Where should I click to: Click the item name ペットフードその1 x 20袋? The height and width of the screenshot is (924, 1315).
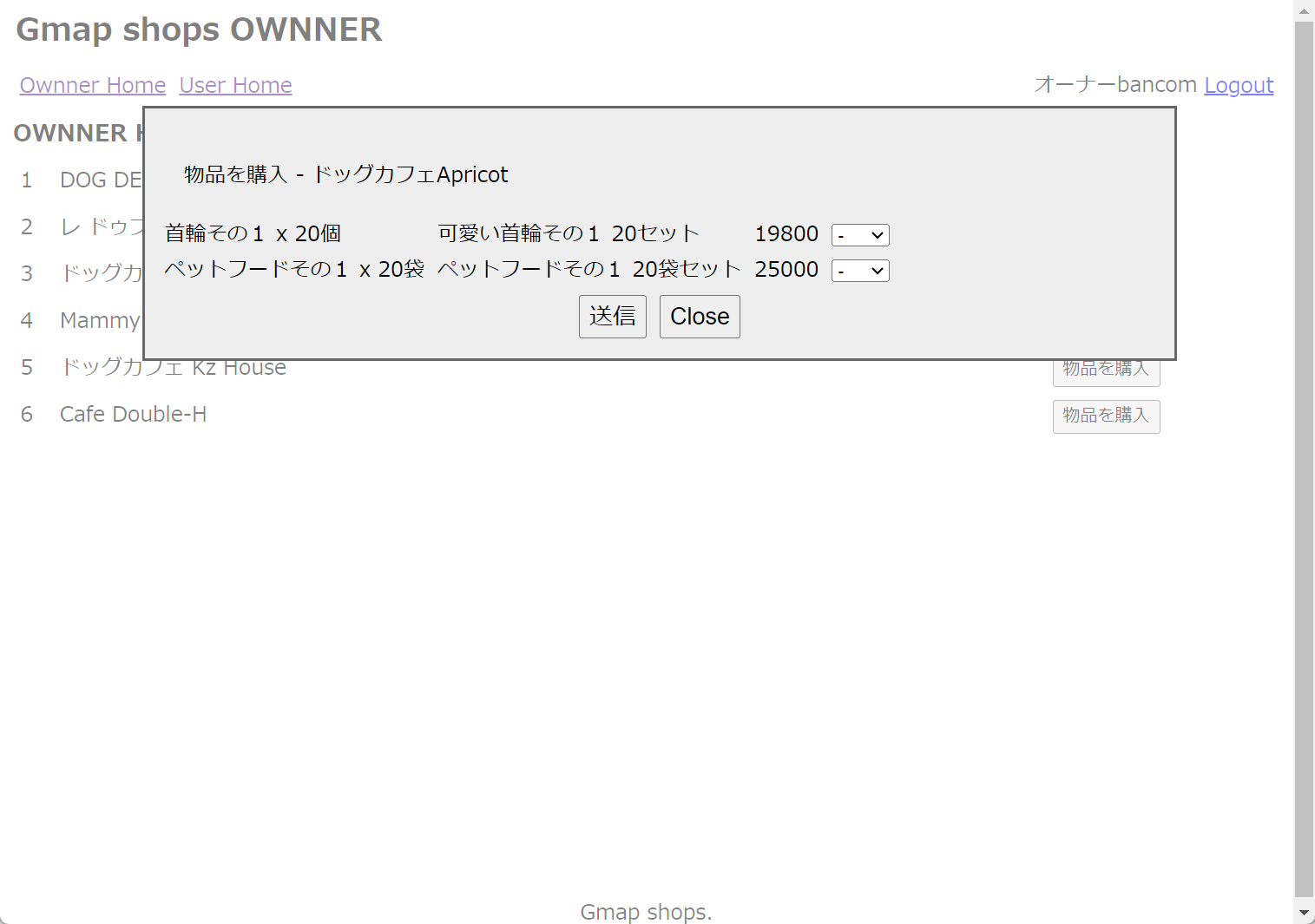pyautogui.click(x=294, y=269)
